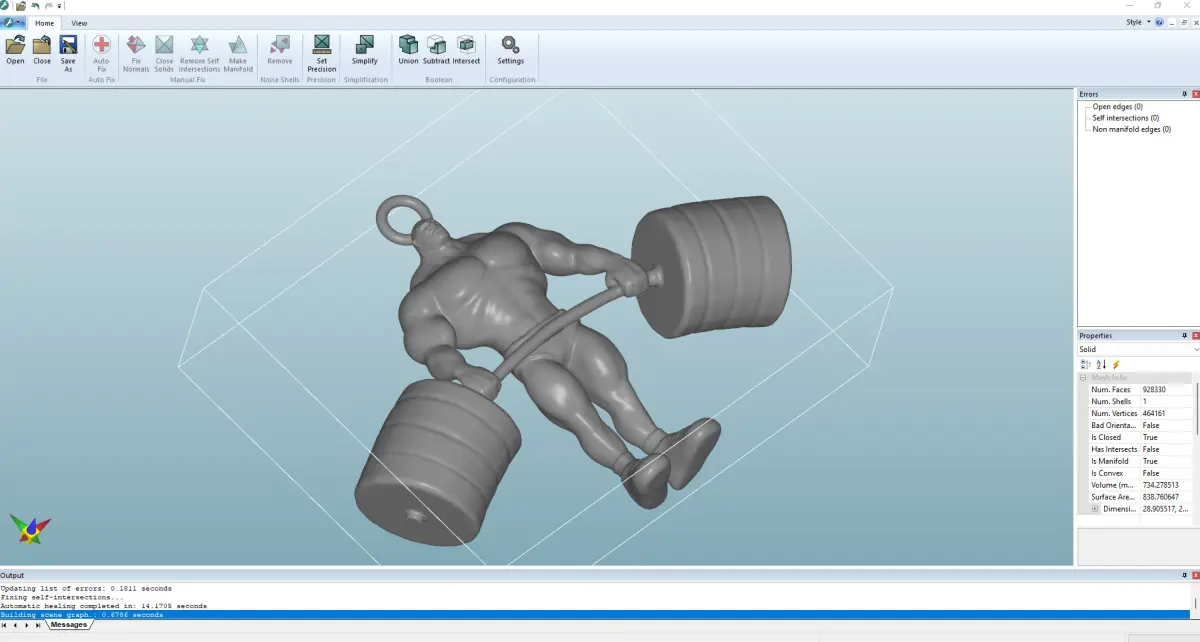
Task: Select the Is Manifold property row
Action: [x=1140, y=461]
